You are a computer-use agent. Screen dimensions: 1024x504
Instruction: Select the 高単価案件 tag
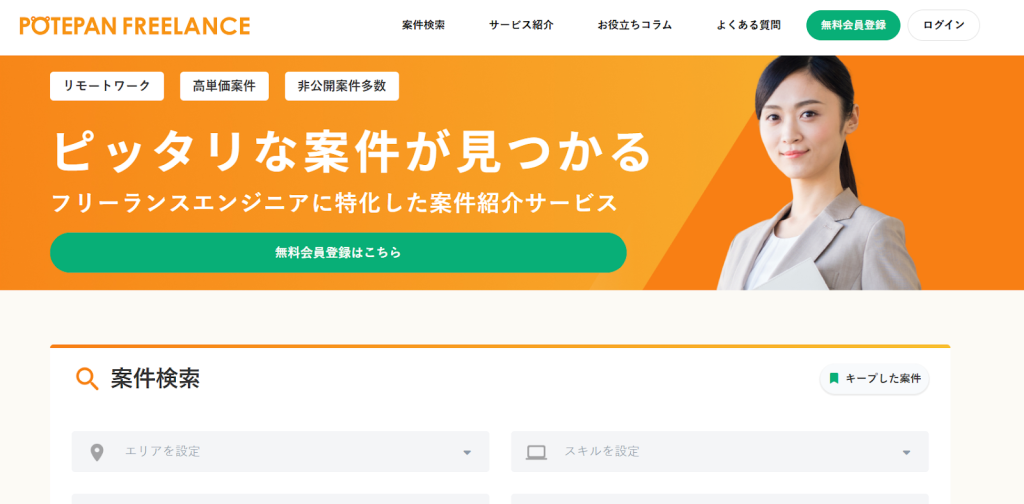[225, 86]
